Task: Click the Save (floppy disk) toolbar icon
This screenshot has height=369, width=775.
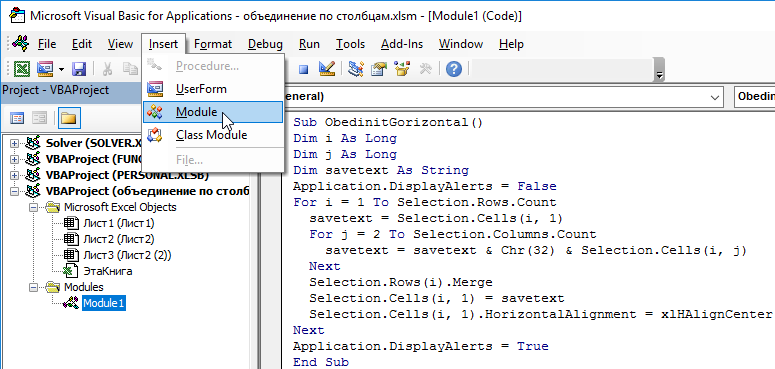Action: (x=79, y=69)
